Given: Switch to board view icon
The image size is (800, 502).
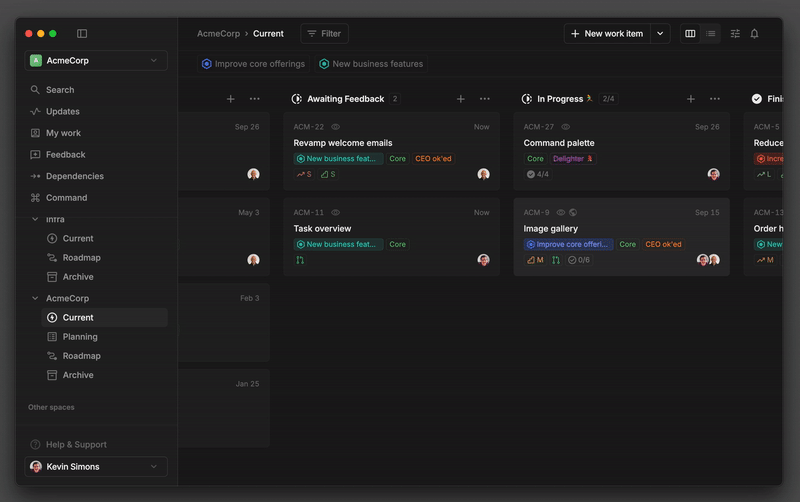Looking at the screenshot, I should (x=690, y=34).
